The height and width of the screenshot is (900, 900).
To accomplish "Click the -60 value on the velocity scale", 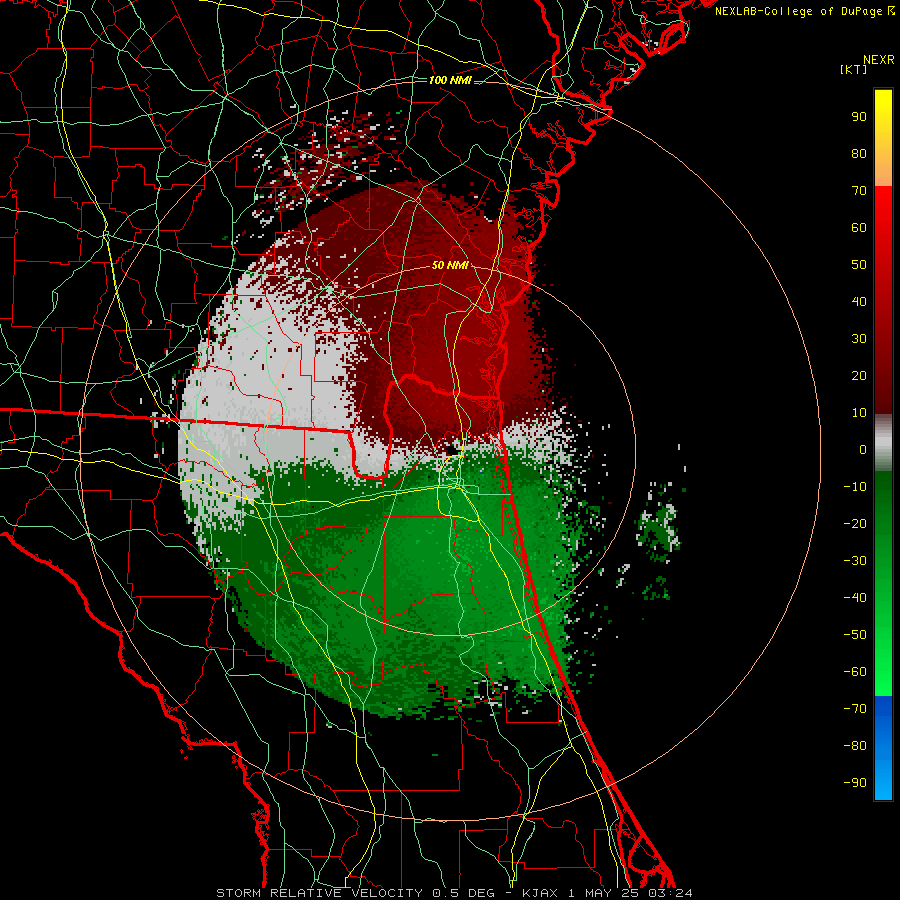I will (x=855, y=672).
